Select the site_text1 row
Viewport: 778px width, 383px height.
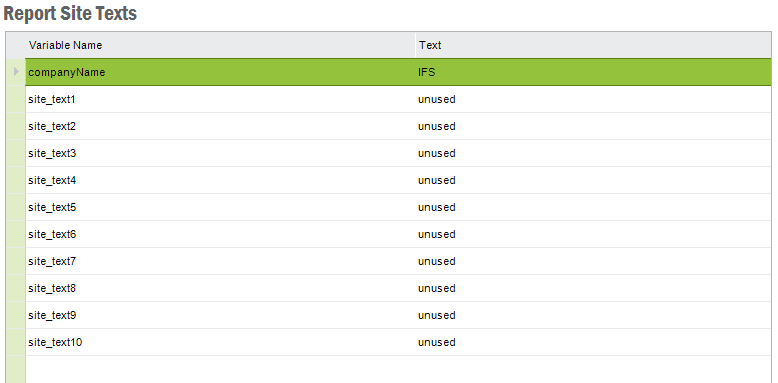click(398, 99)
